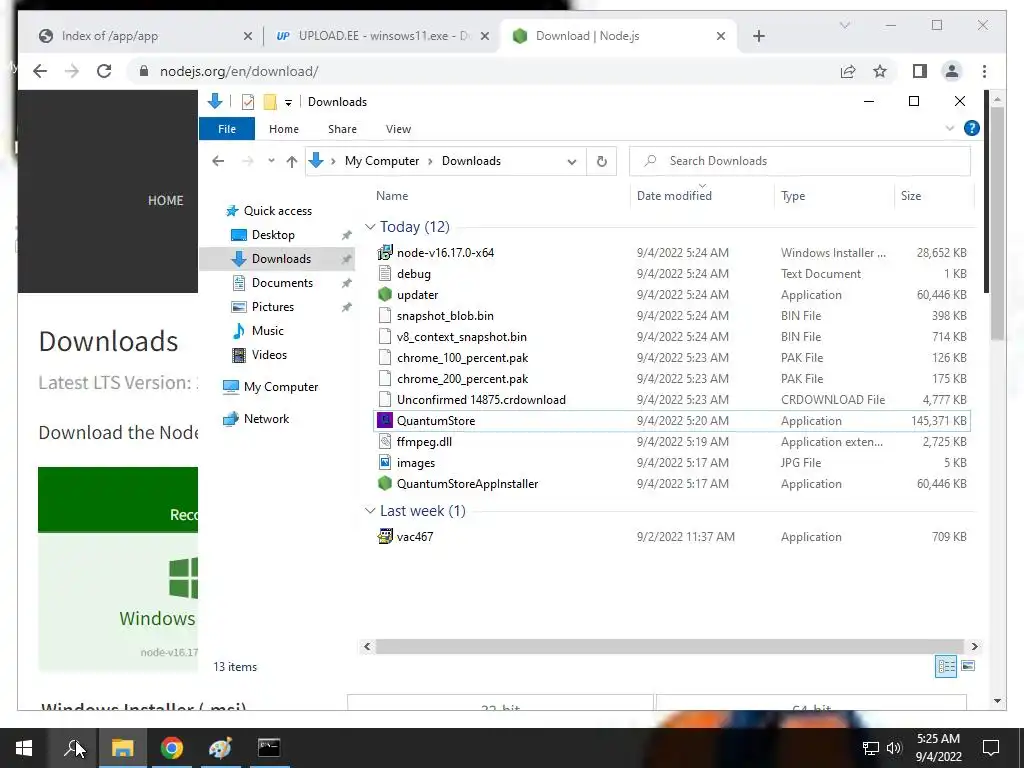Open taskbar search magnifier
1024x768 pixels.
(x=74, y=748)
